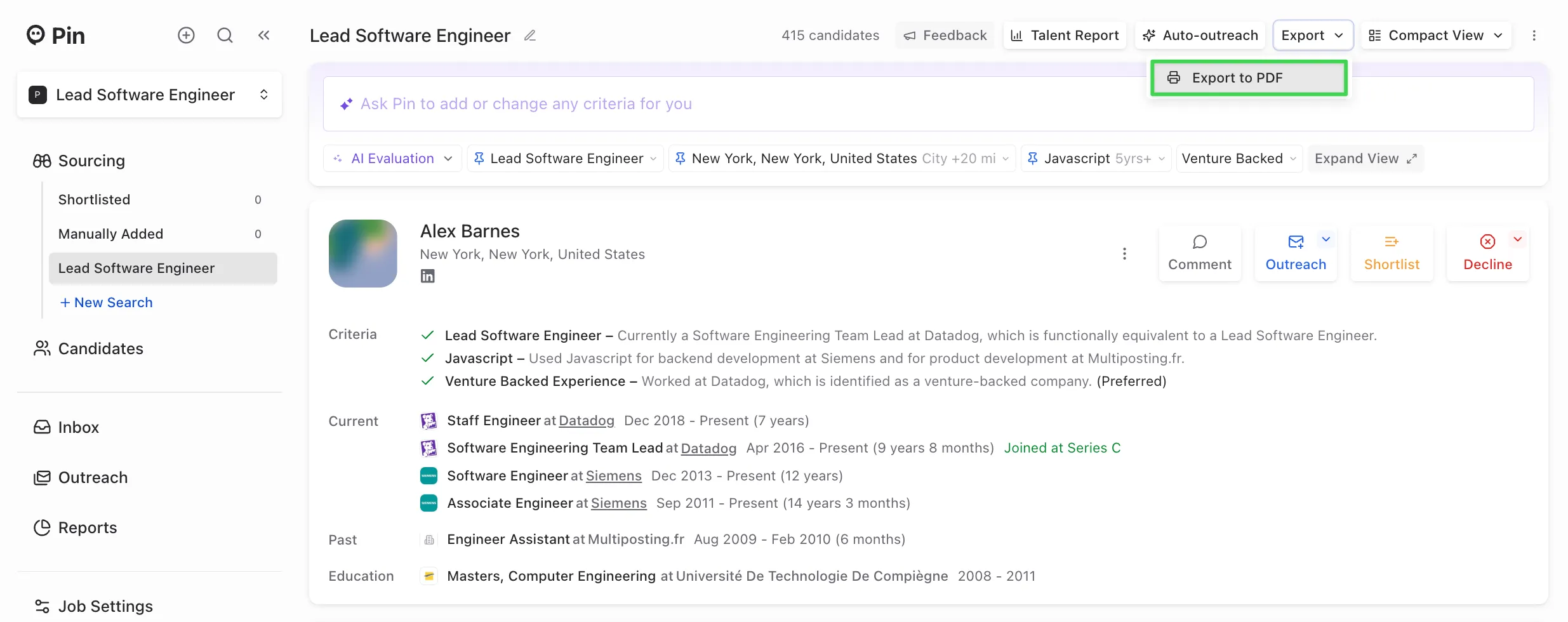Open the Javascript 5yrs+ filter chip
The width and height of the screenshot is (1568, 622).
(1096, 158)
